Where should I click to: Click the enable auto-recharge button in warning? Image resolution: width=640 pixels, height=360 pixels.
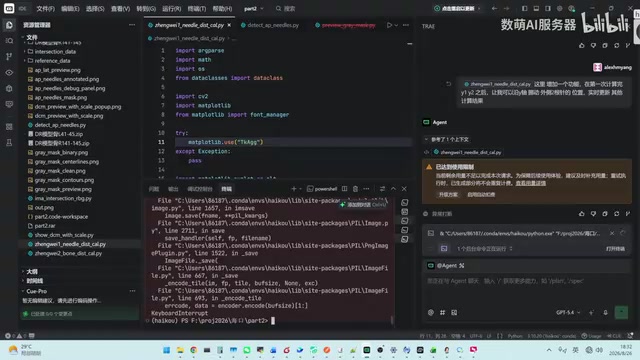[481, 194]
